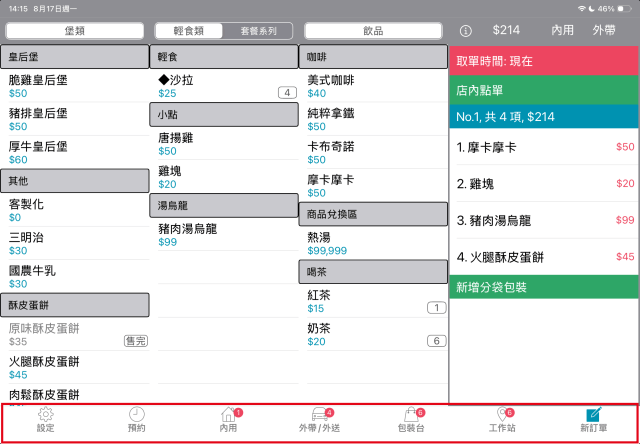This screenshot has width=640, height=444.
Task: Open the 包裝台 bag icon
Action: (411, 414)
